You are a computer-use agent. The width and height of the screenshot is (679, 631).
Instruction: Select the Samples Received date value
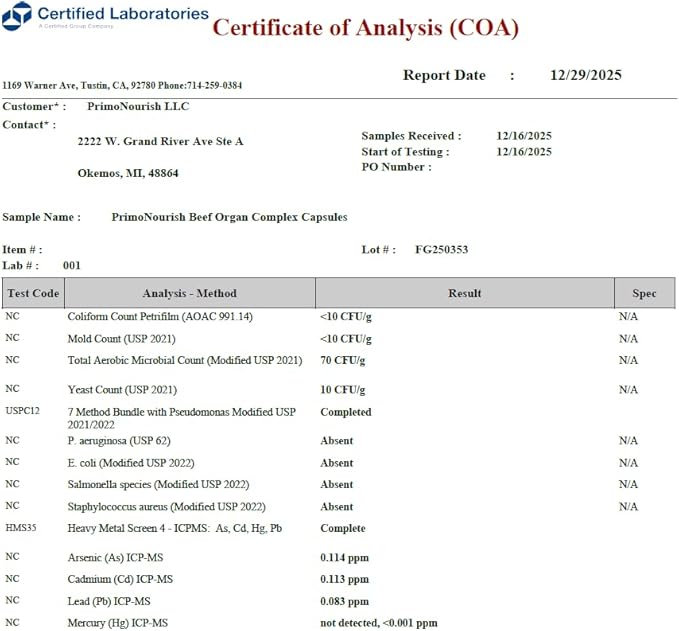coord(524,136)
